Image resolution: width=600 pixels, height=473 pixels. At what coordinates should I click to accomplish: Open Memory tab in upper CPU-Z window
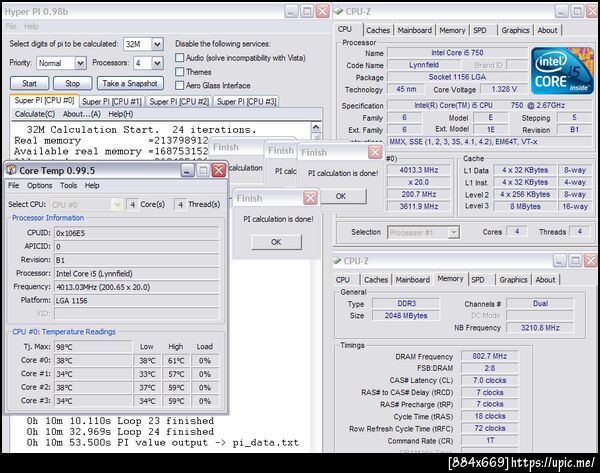452,30
